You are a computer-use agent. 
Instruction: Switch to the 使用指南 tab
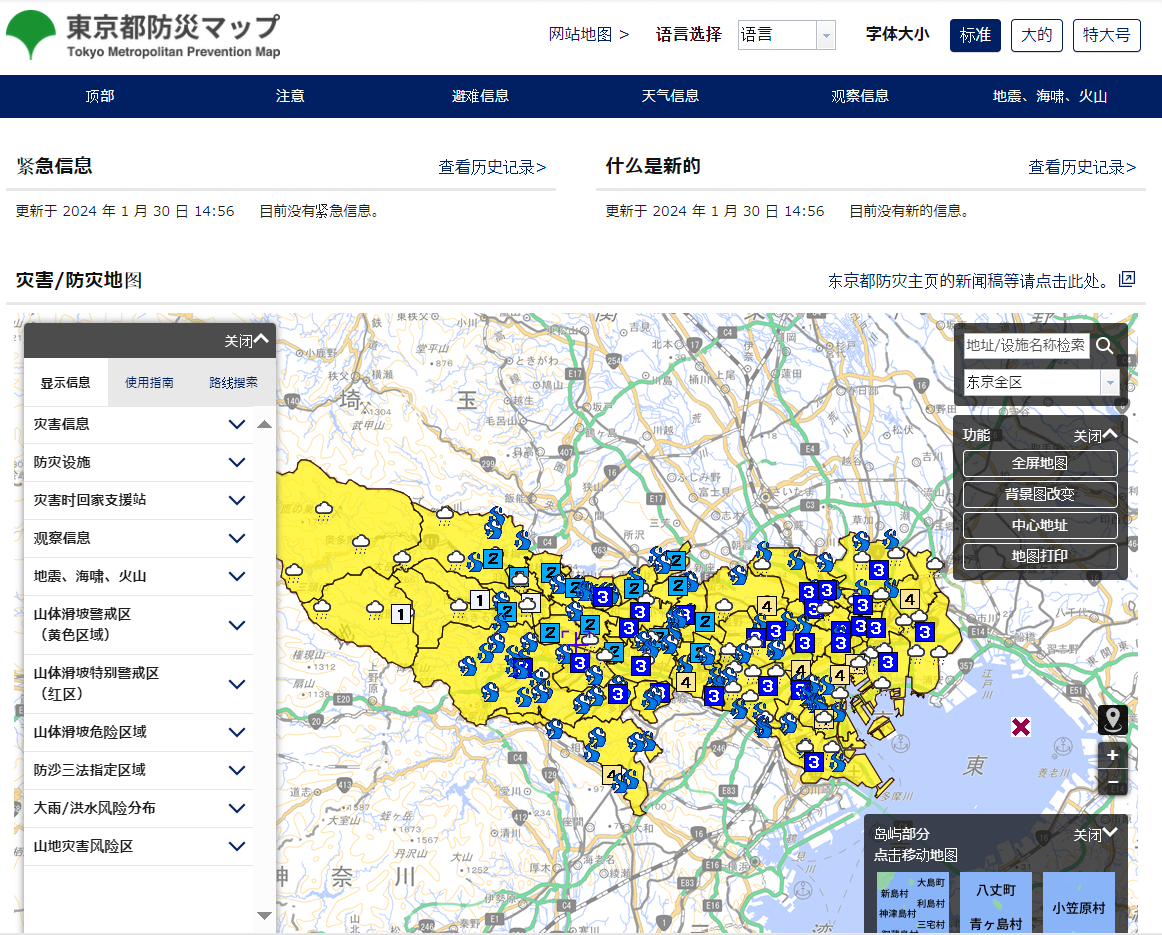[149, 382]
